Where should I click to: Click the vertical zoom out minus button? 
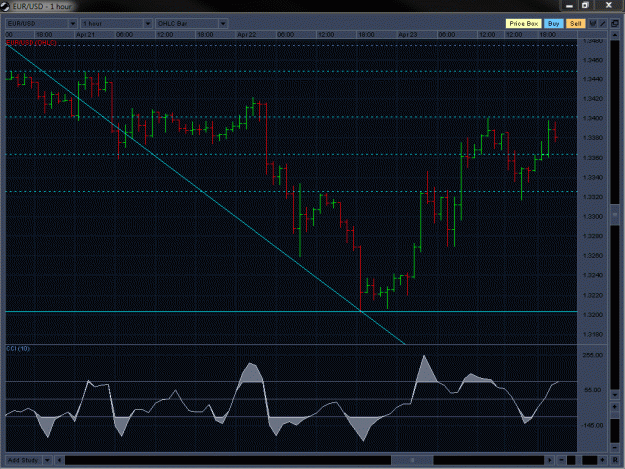coord(615,447)
